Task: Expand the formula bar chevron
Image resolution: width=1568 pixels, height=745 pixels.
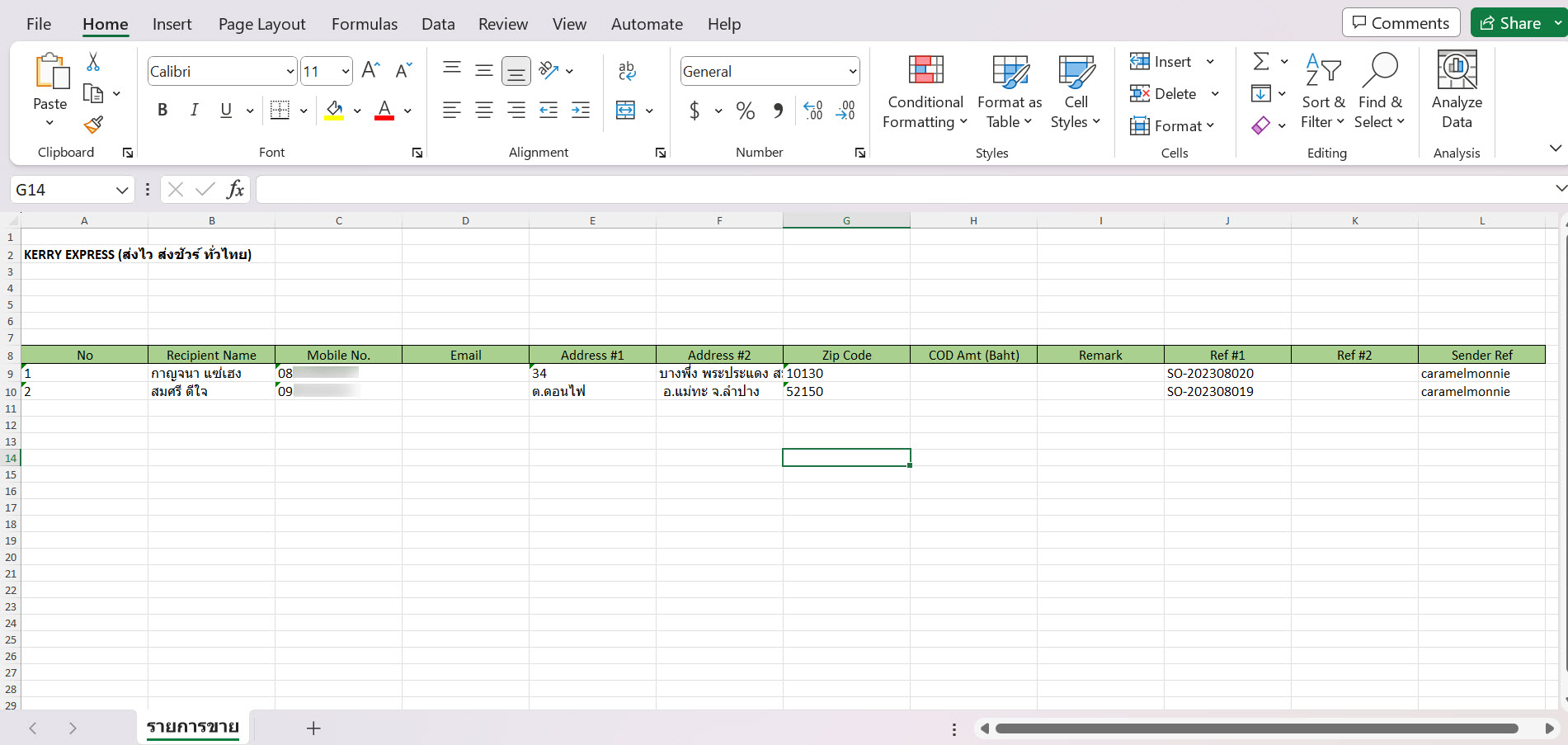Action: click(1561, 189)
